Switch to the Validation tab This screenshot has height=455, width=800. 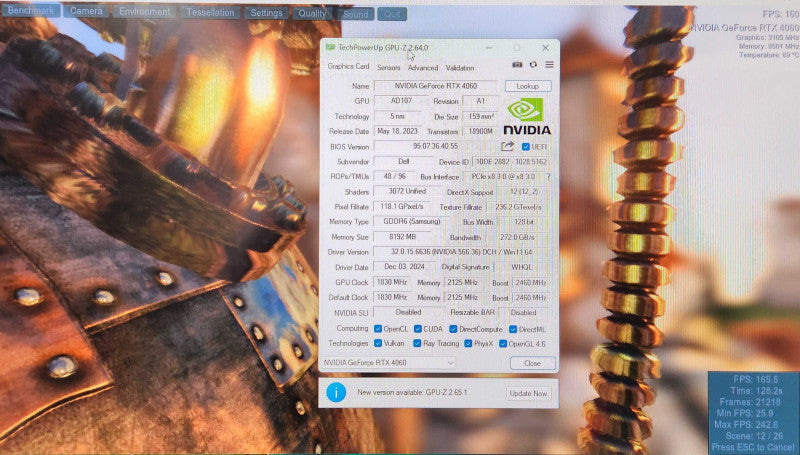[x=460, y=67]
